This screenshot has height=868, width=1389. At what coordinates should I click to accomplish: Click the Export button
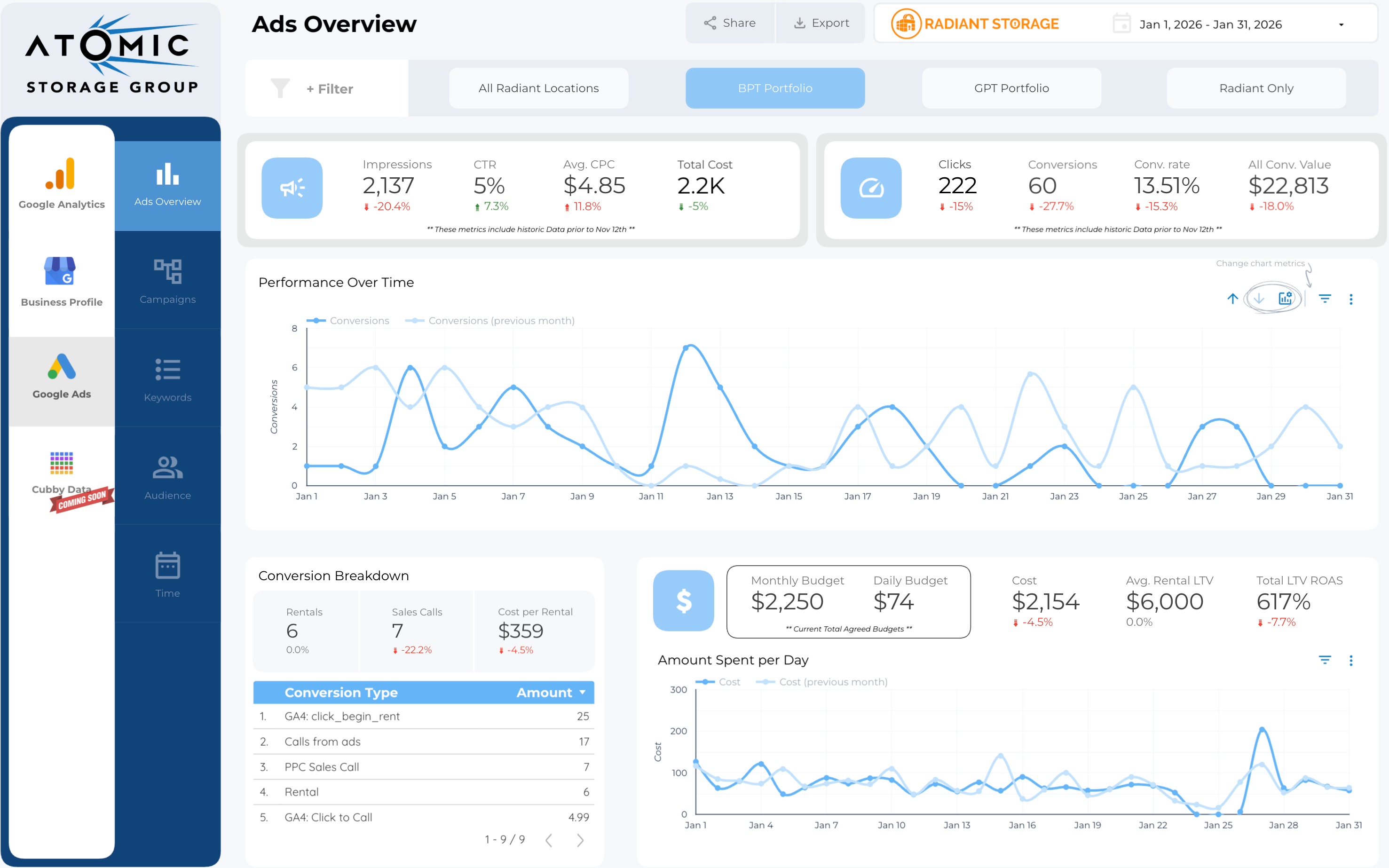[x=821, y=23]
